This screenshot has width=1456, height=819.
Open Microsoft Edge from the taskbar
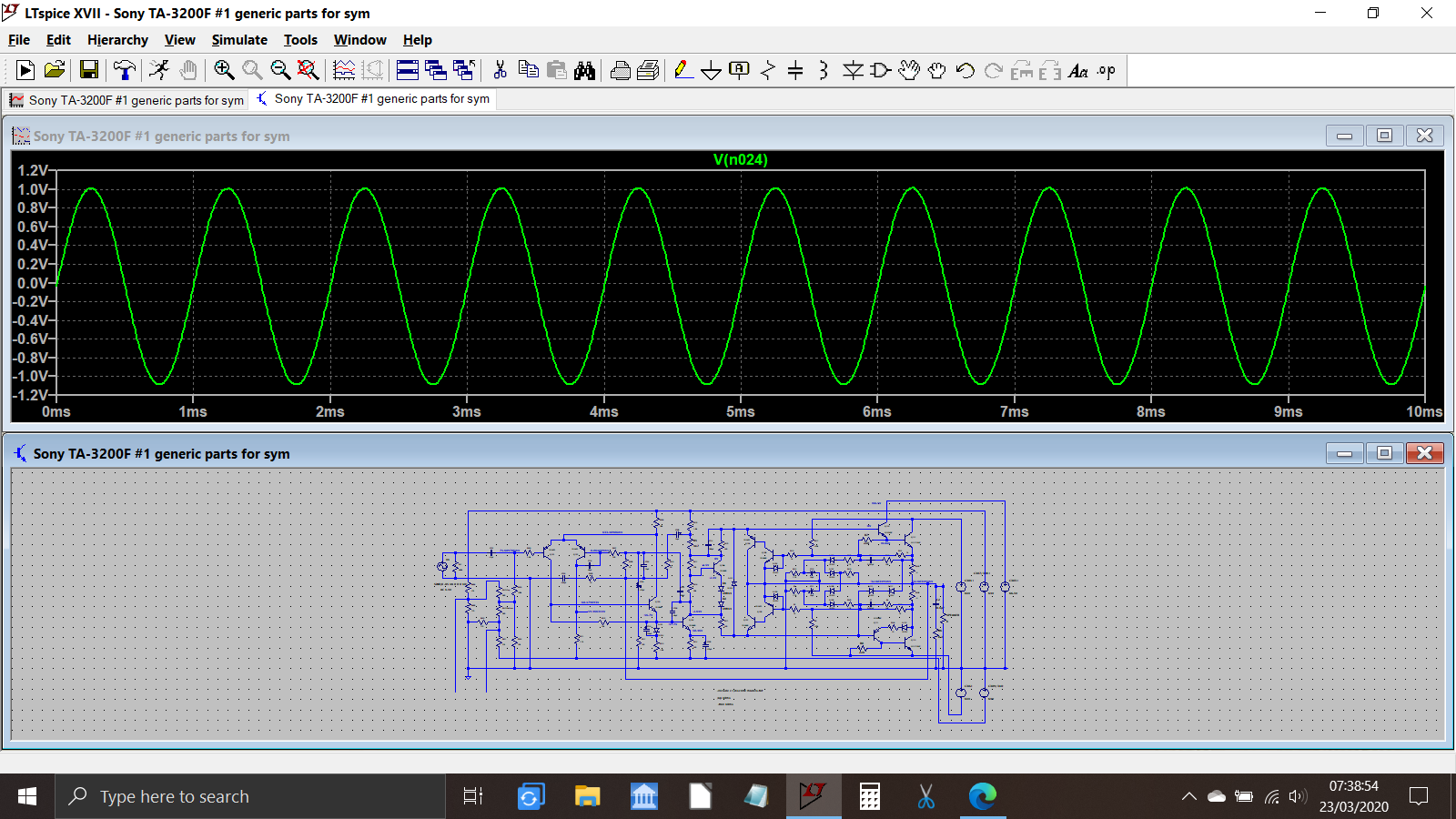tap(983, 796)
